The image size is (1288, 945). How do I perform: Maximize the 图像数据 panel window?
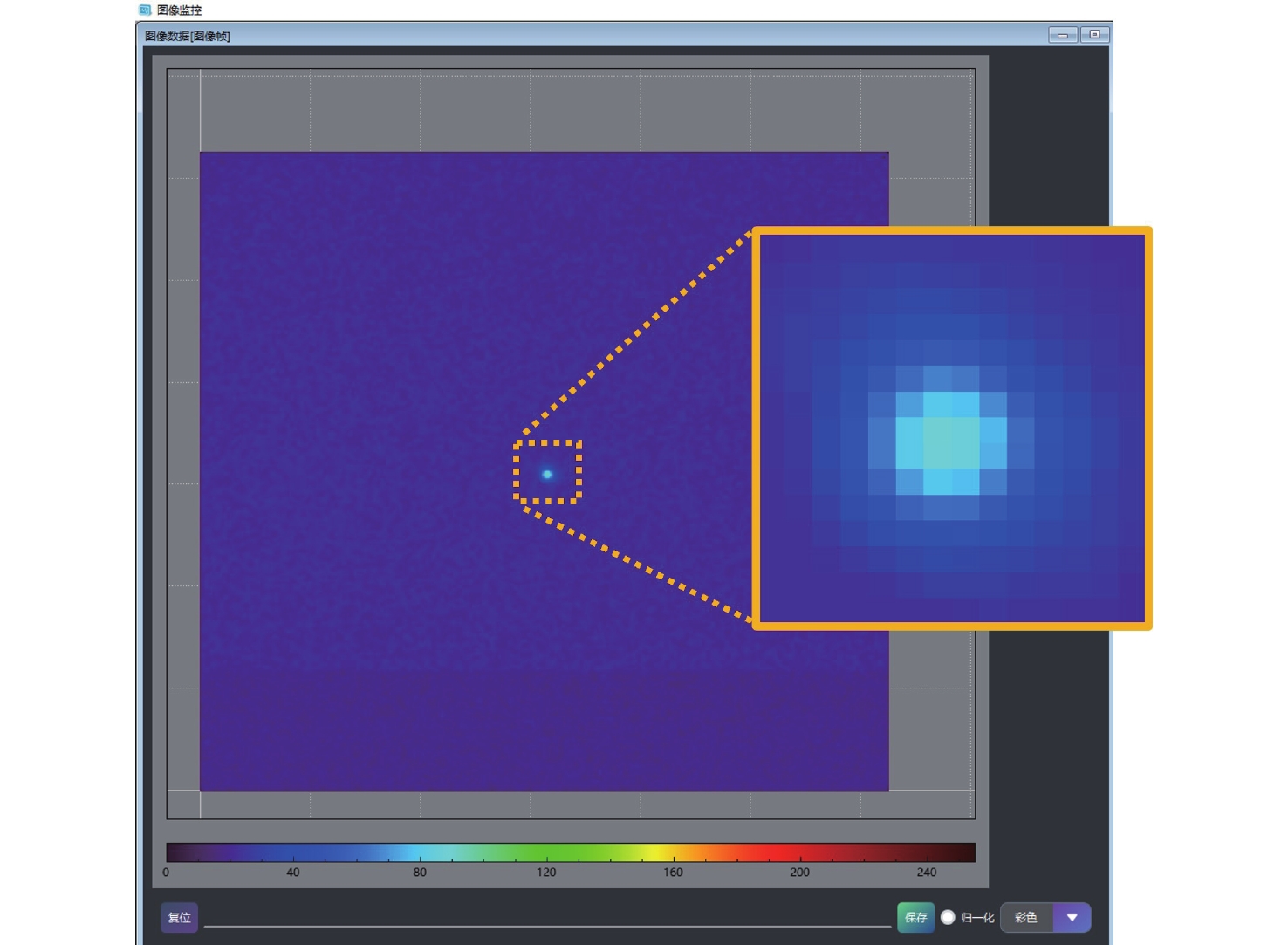click(1094, 35)
